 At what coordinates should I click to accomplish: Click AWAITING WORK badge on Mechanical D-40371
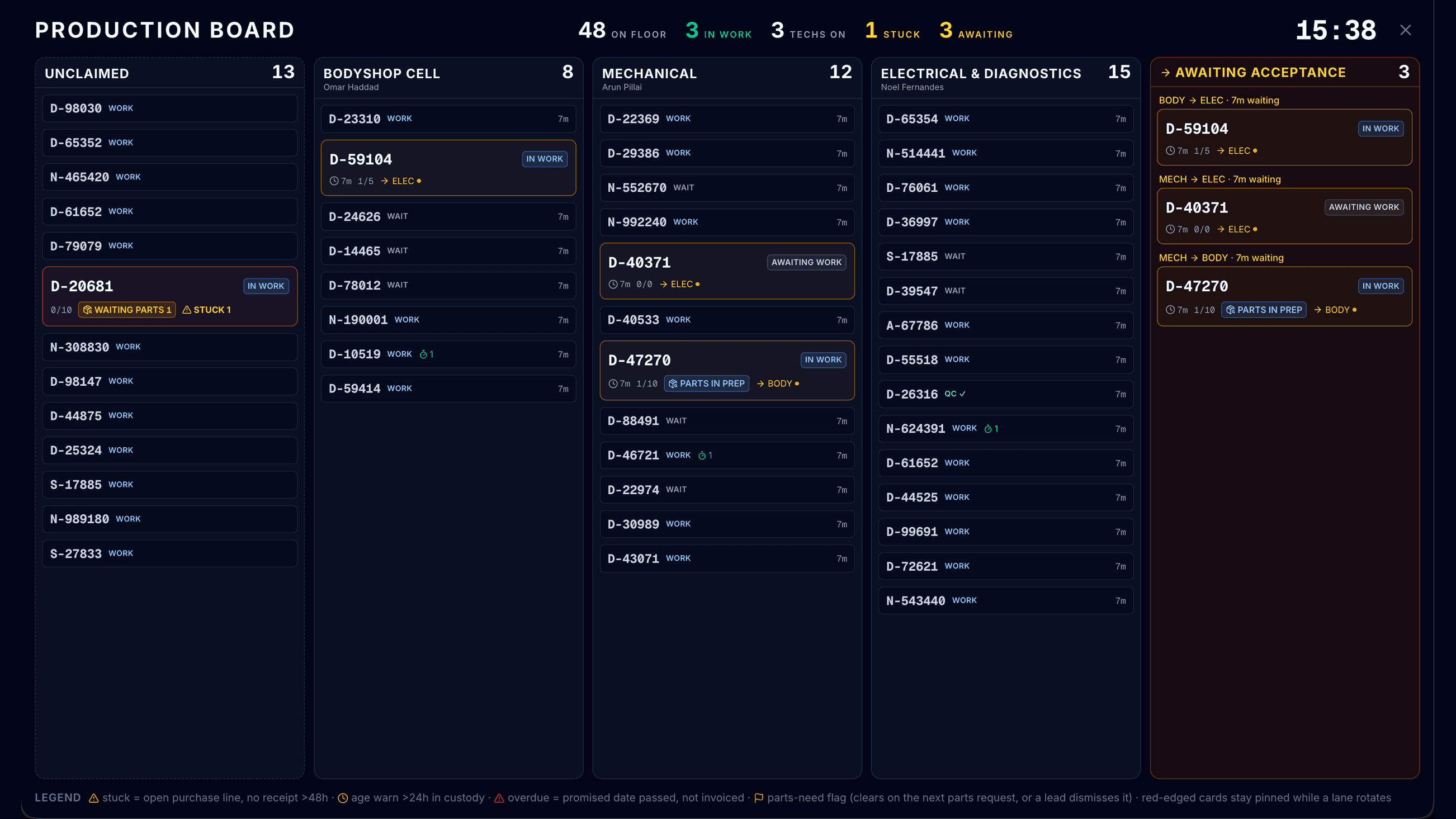click(x=806, y=262)
